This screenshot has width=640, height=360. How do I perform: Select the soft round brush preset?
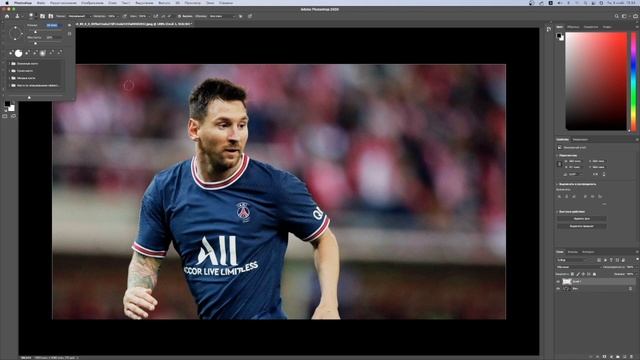pos(42,53)
